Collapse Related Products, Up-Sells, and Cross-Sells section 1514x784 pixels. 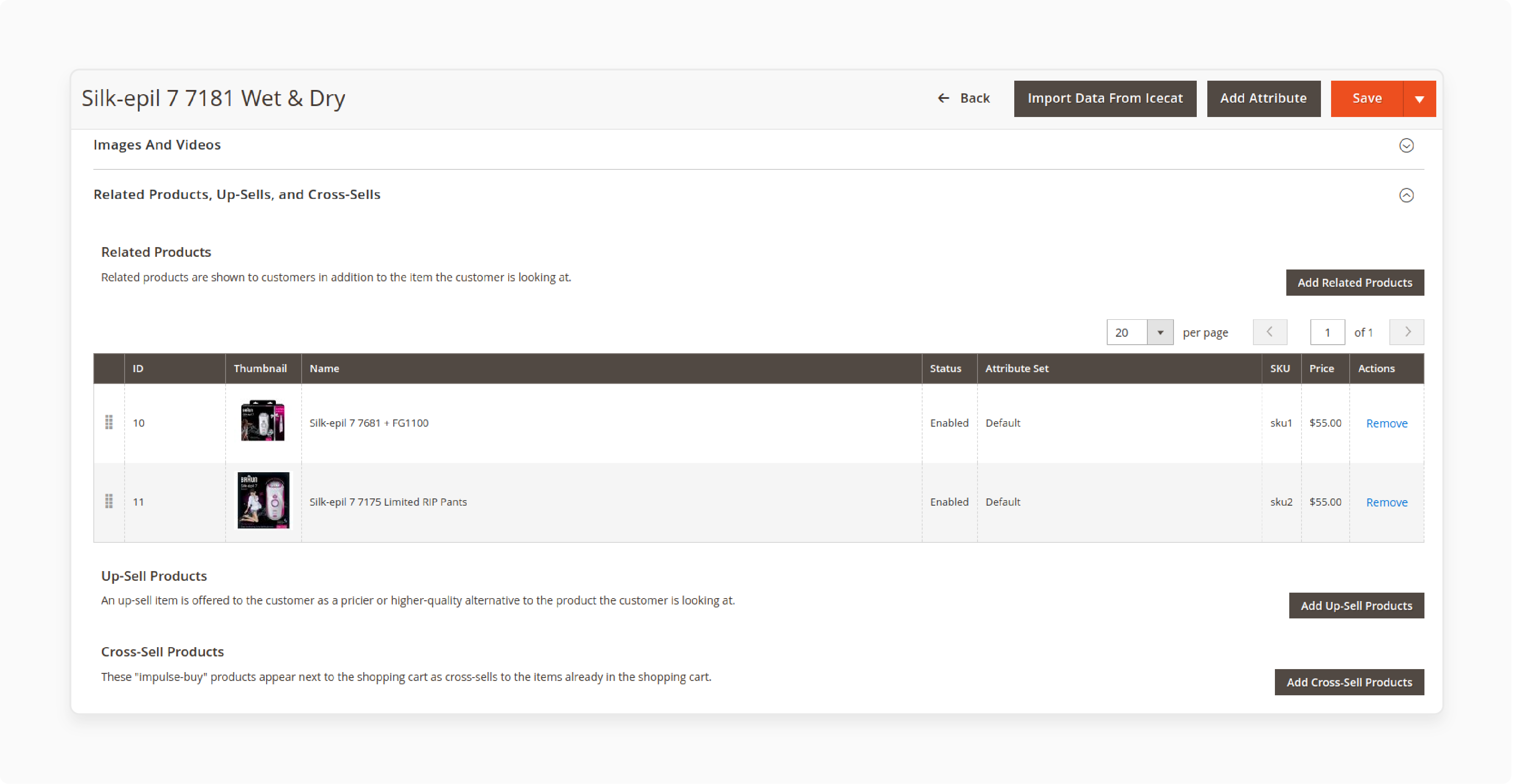point(1406,195)
